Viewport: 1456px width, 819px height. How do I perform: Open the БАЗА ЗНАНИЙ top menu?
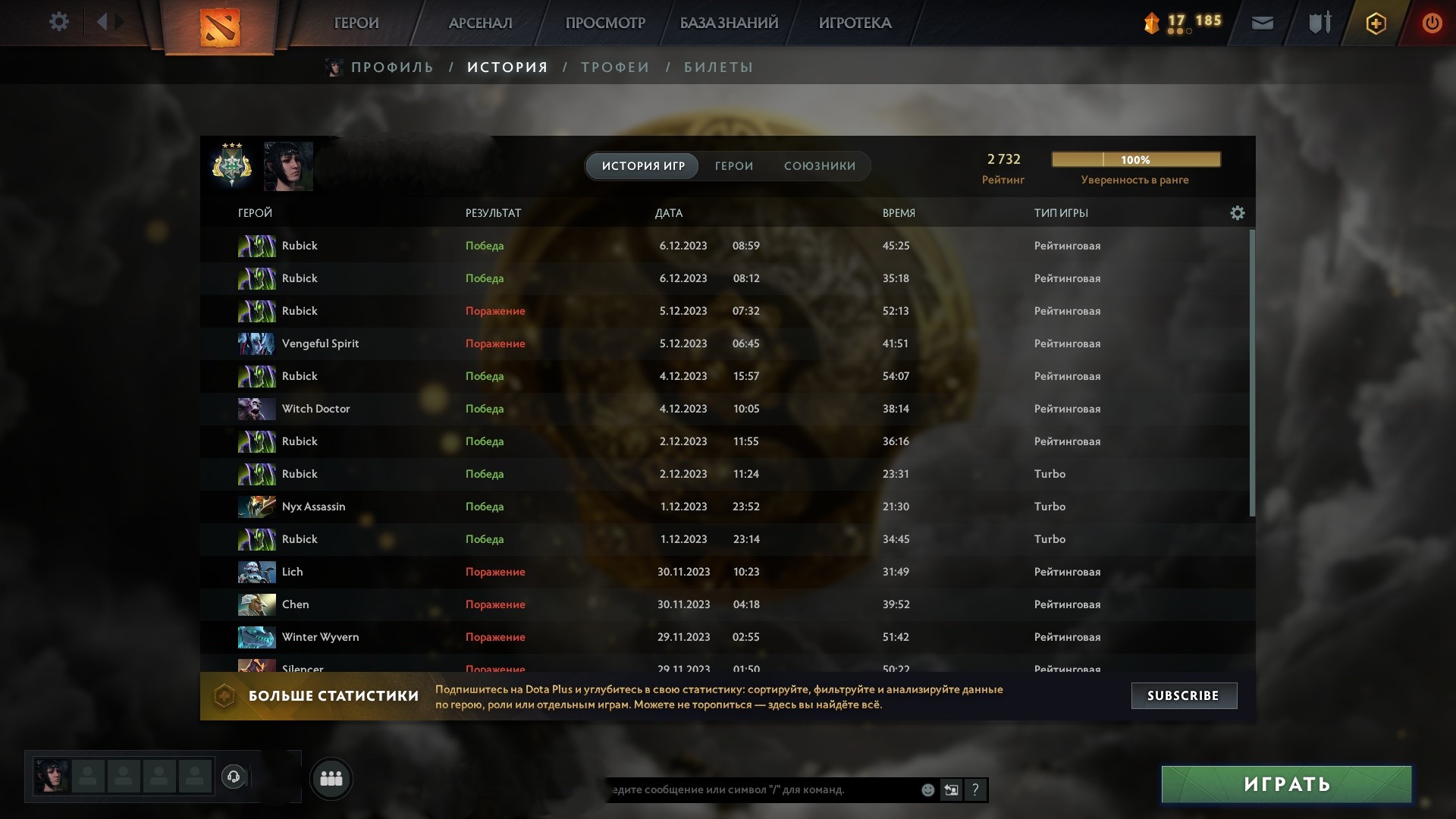(x=729, y=23)
